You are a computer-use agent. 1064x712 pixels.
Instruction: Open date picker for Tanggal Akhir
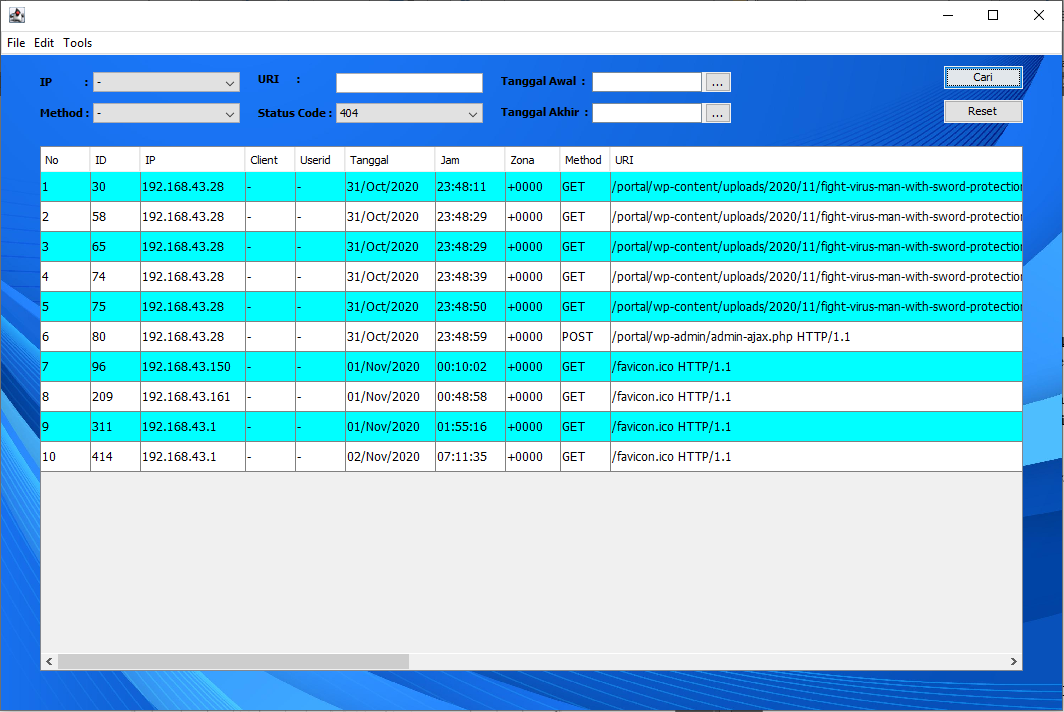(x=718, y=114)
